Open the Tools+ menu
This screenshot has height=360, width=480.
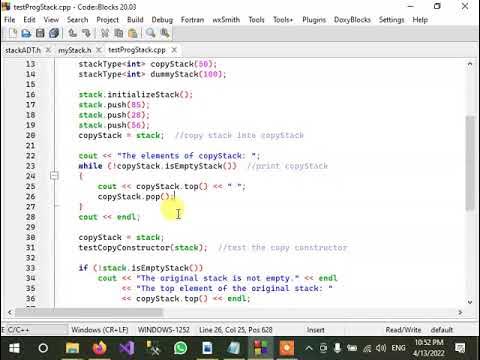[283, 20]
